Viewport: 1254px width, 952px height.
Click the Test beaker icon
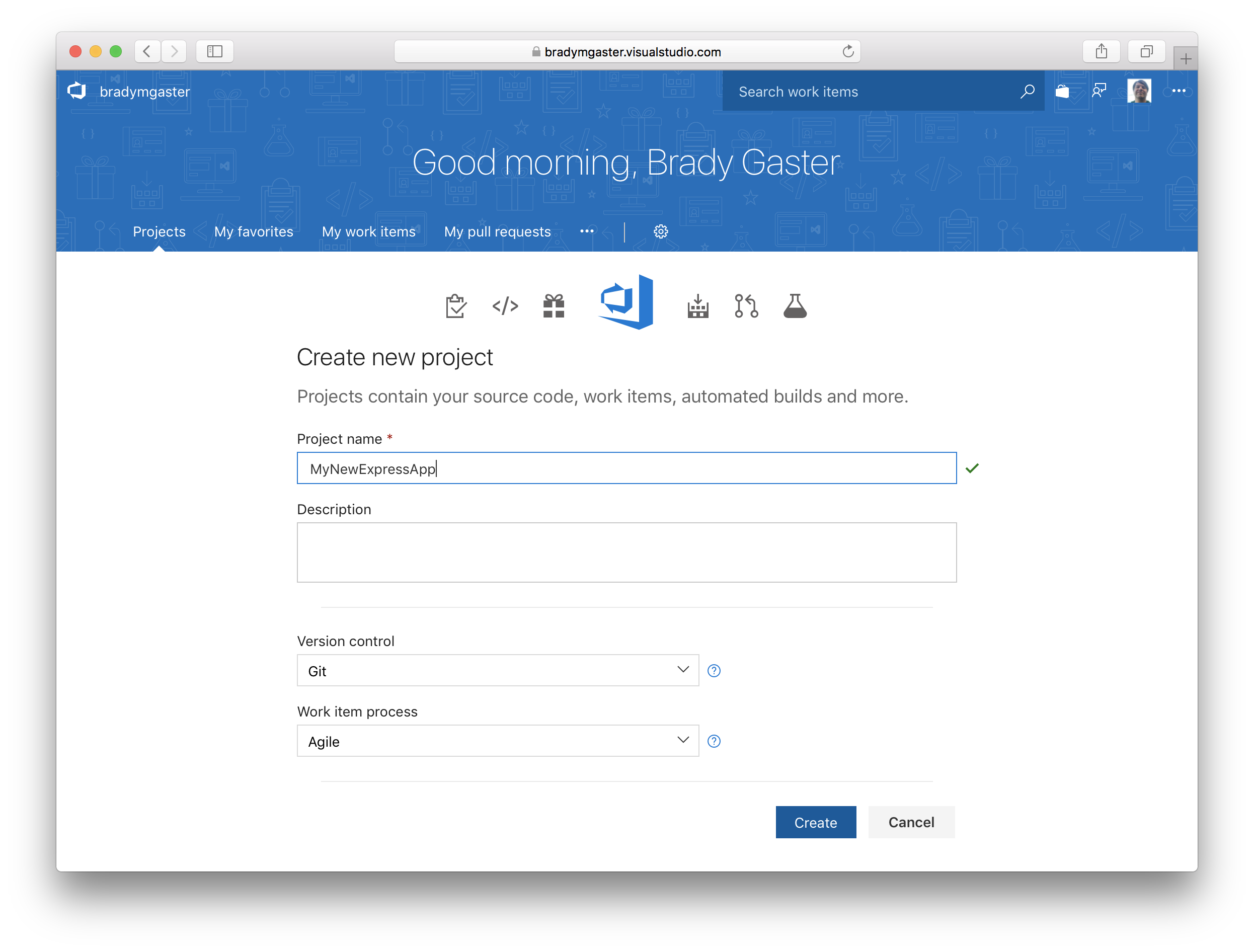(x=796, y=306)
